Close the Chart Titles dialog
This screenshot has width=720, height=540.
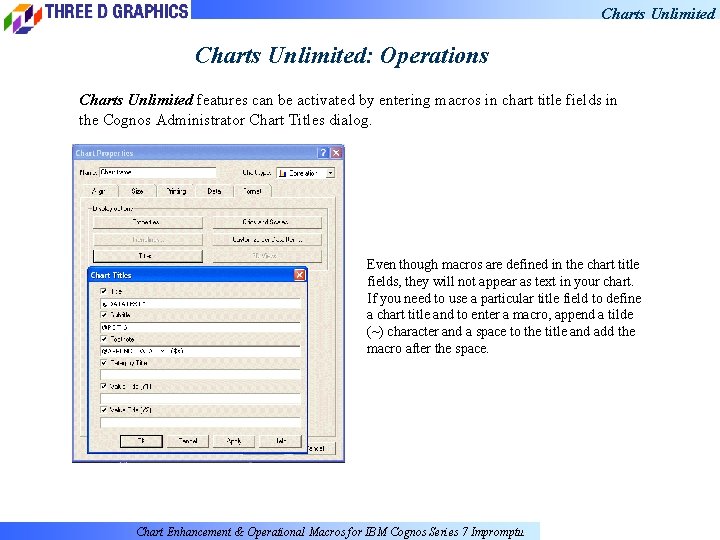(x=299, y=275)
